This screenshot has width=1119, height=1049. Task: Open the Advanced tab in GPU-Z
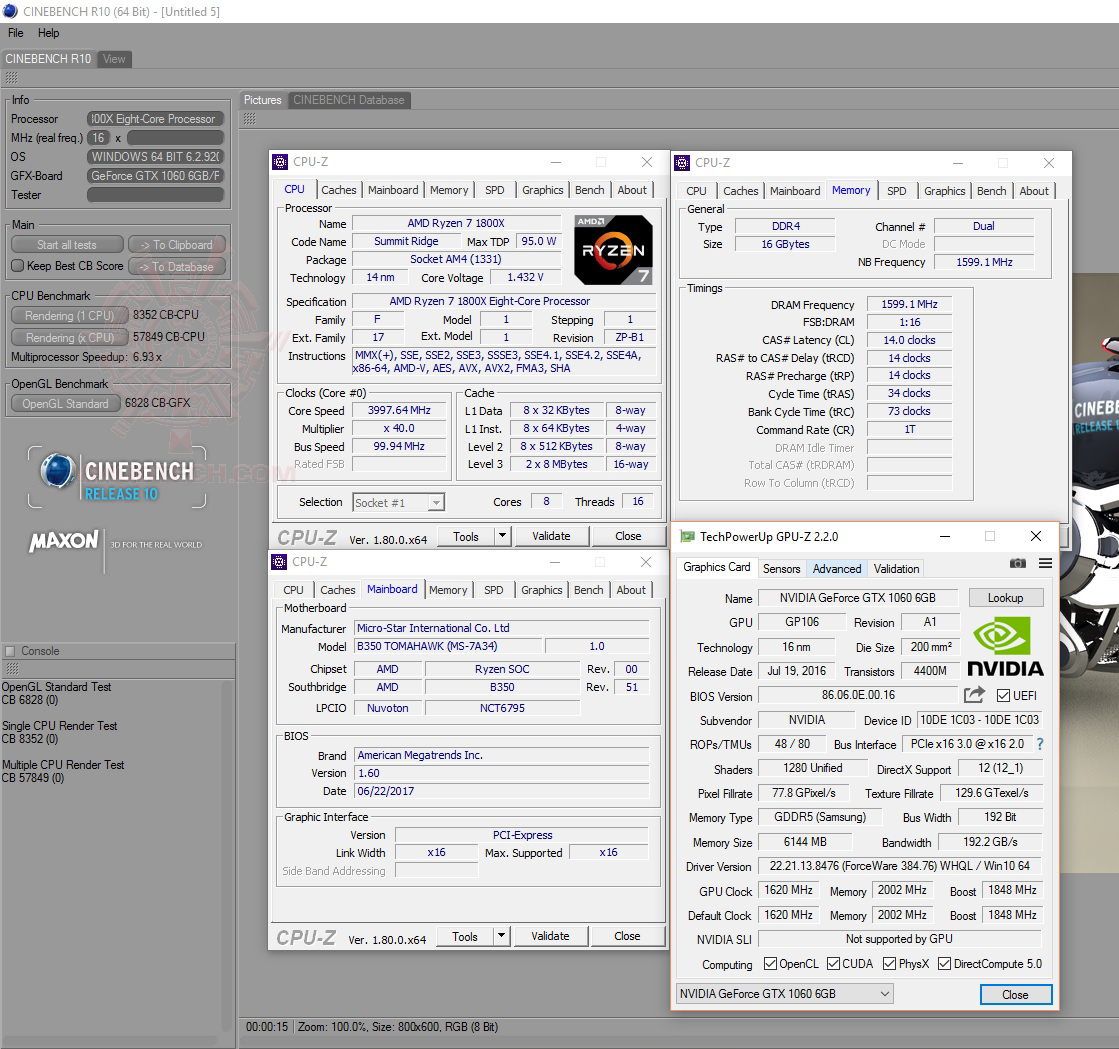(x=837, y=569)
